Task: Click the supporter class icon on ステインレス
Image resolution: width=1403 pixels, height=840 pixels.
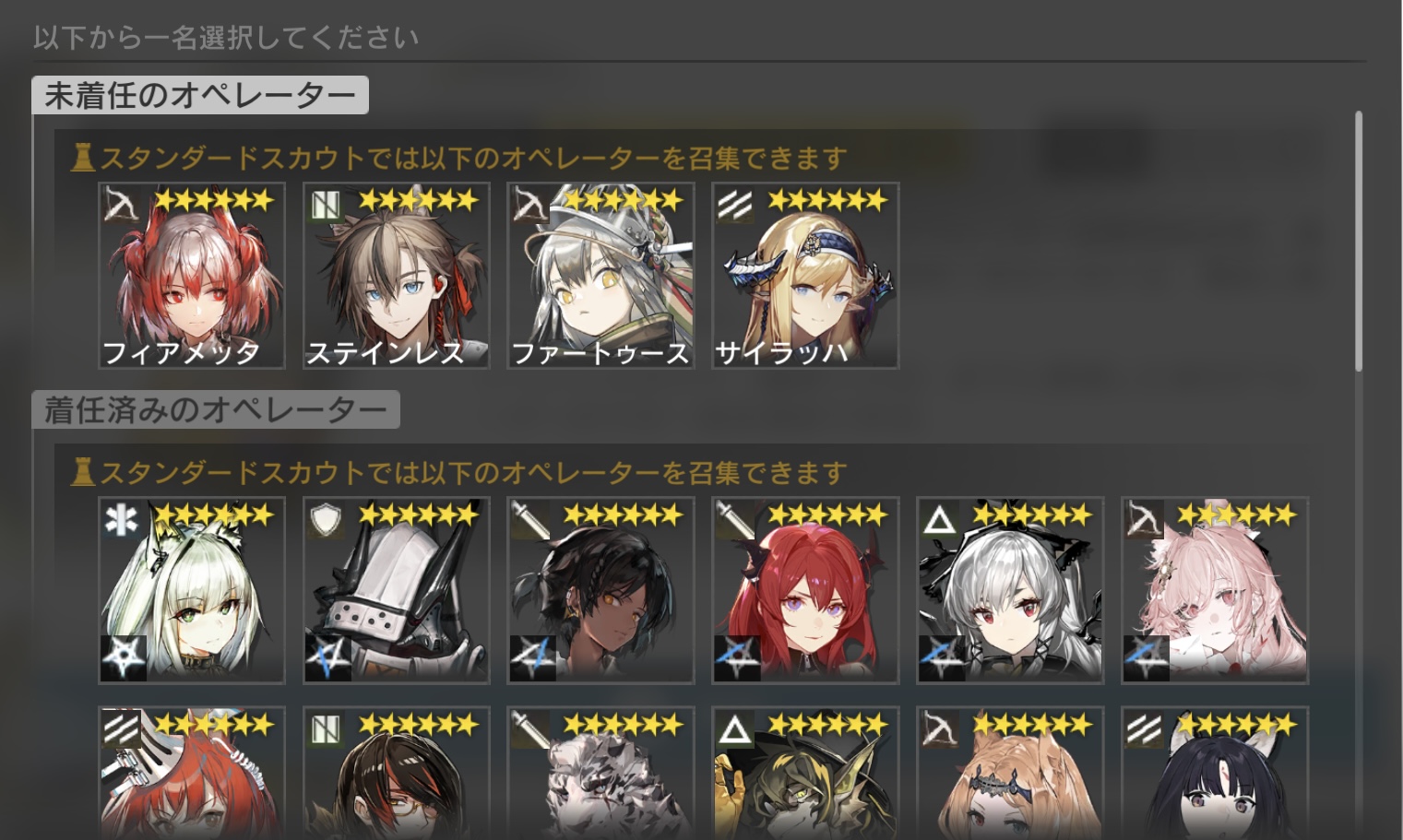Action: point(325,204)
